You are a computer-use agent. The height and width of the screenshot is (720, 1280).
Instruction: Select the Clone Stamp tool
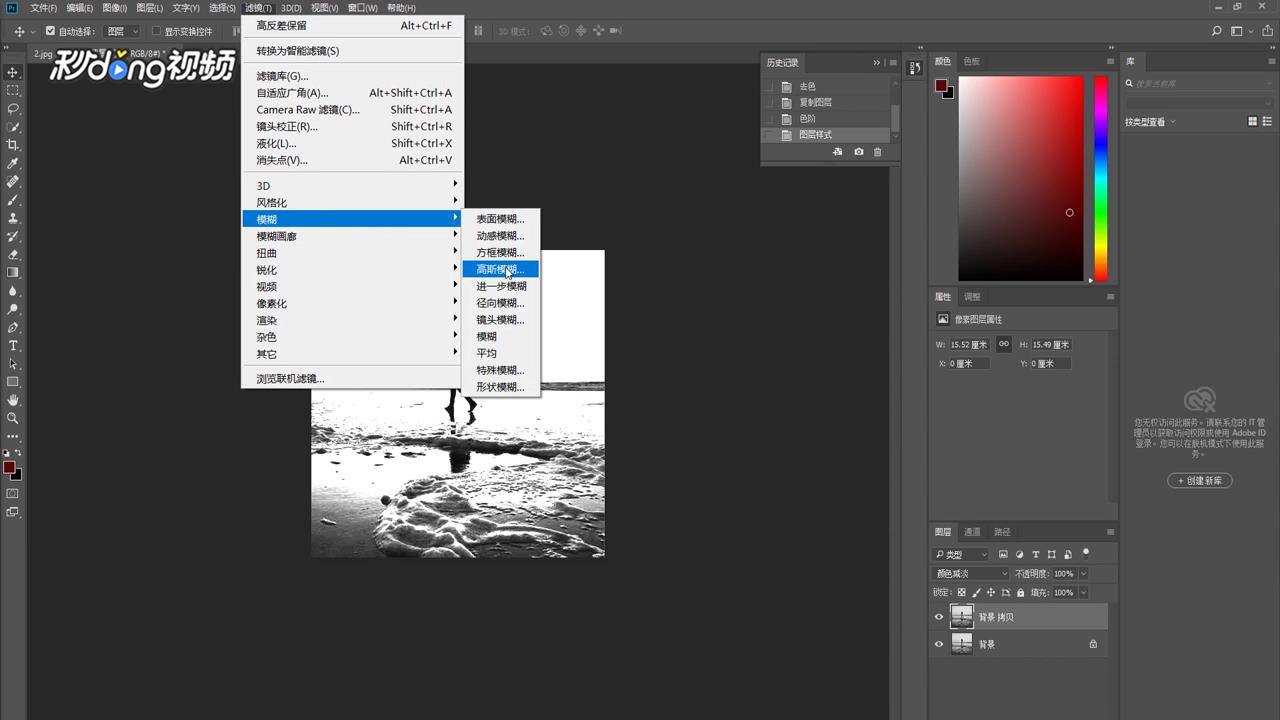[13, 218]
